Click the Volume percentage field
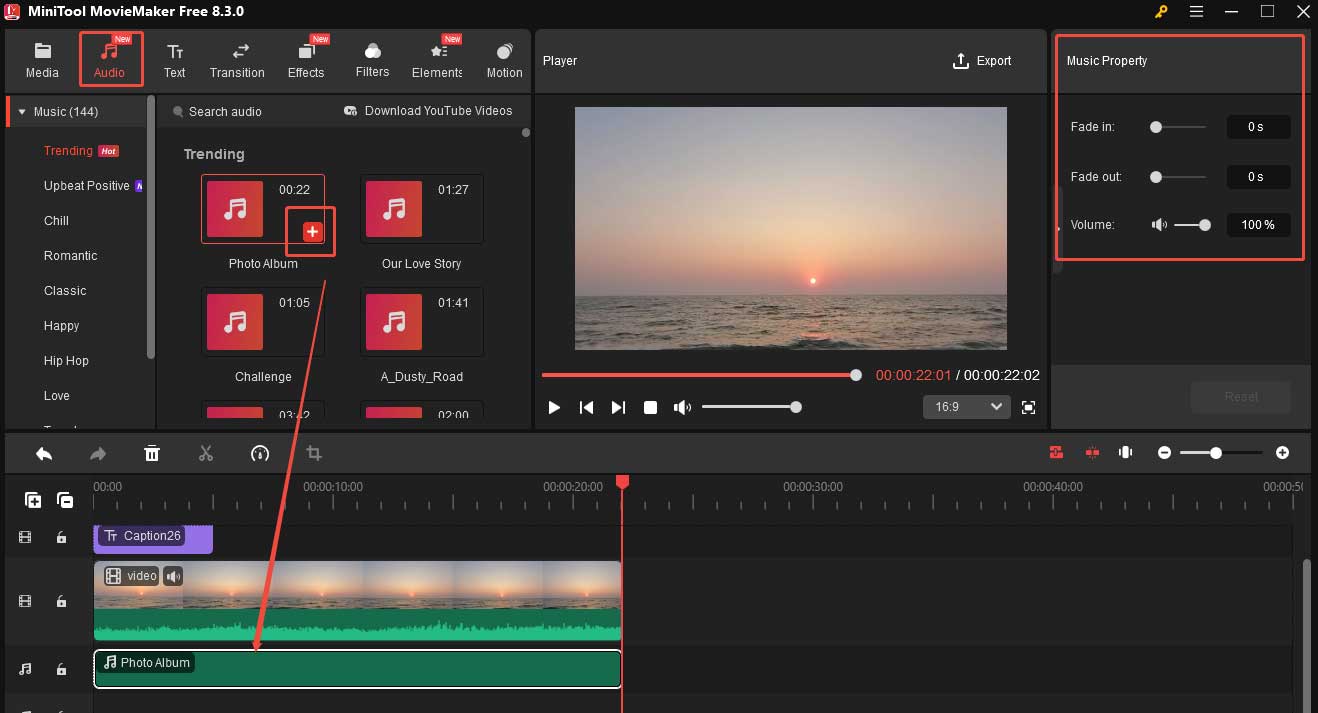The width and height of the screenshot is (1318, 713). tap(1258, 225)
